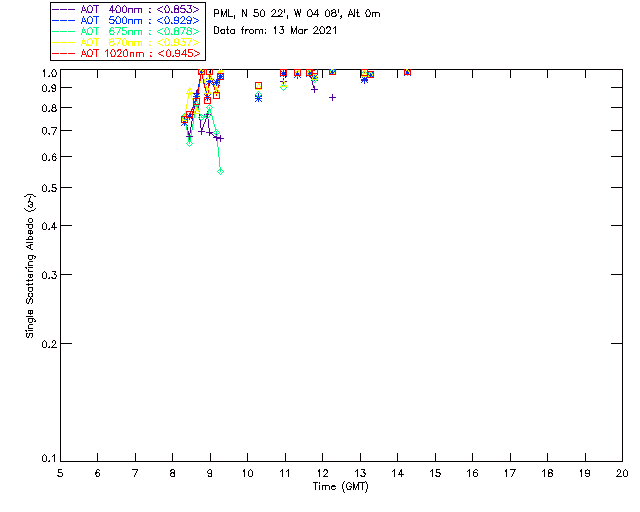Click the lowest green diamond data point near 0.55

220,171
